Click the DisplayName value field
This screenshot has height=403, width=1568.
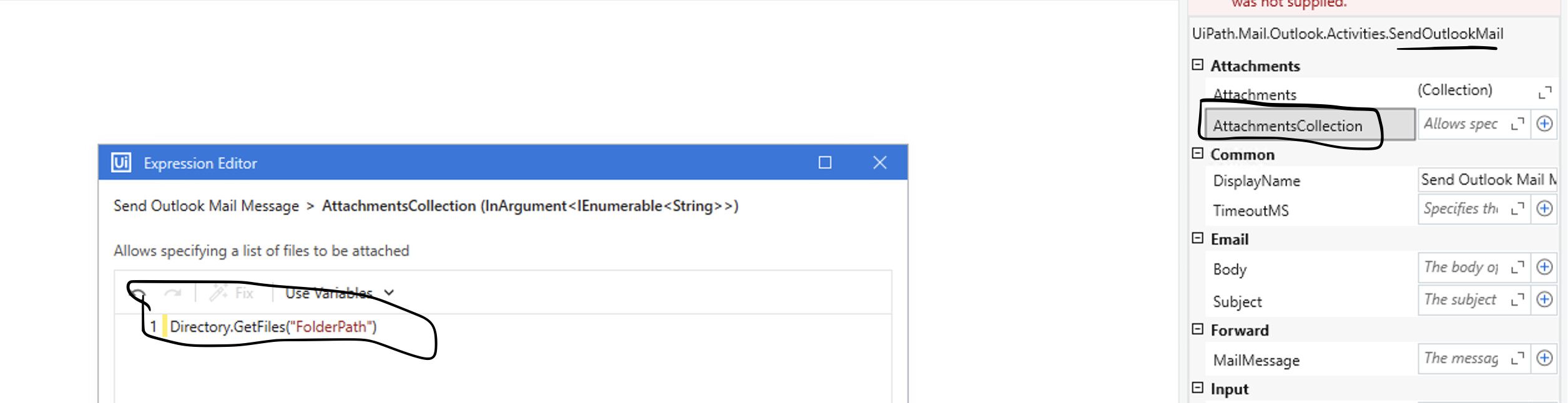(1487, 180)
